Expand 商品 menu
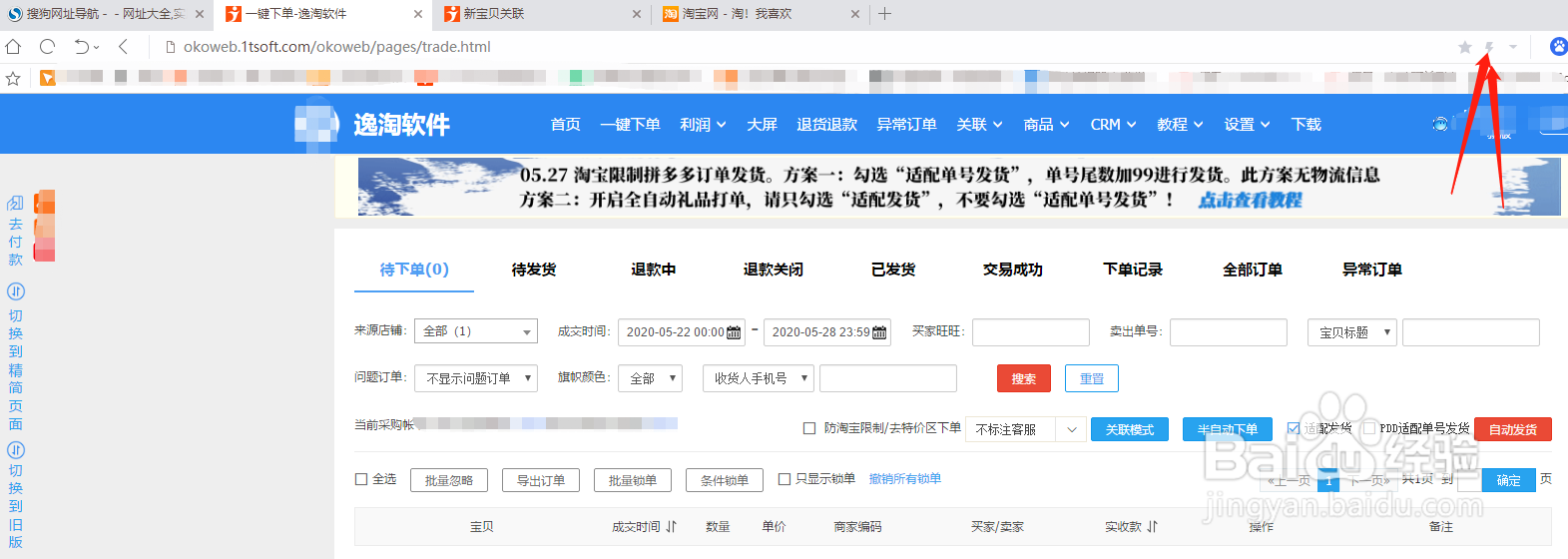 [x=1046, y=125]
